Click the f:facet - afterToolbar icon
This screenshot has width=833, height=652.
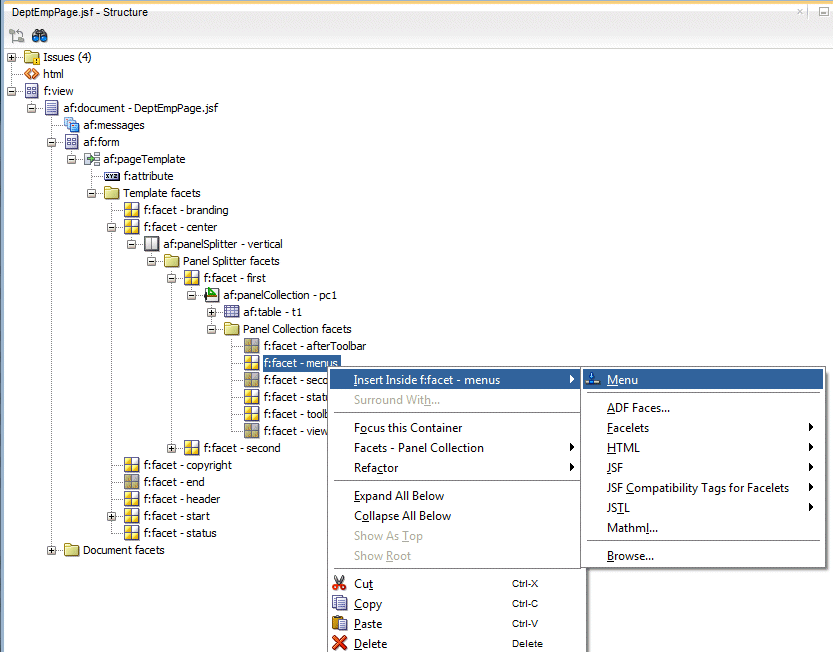point(251,346)
